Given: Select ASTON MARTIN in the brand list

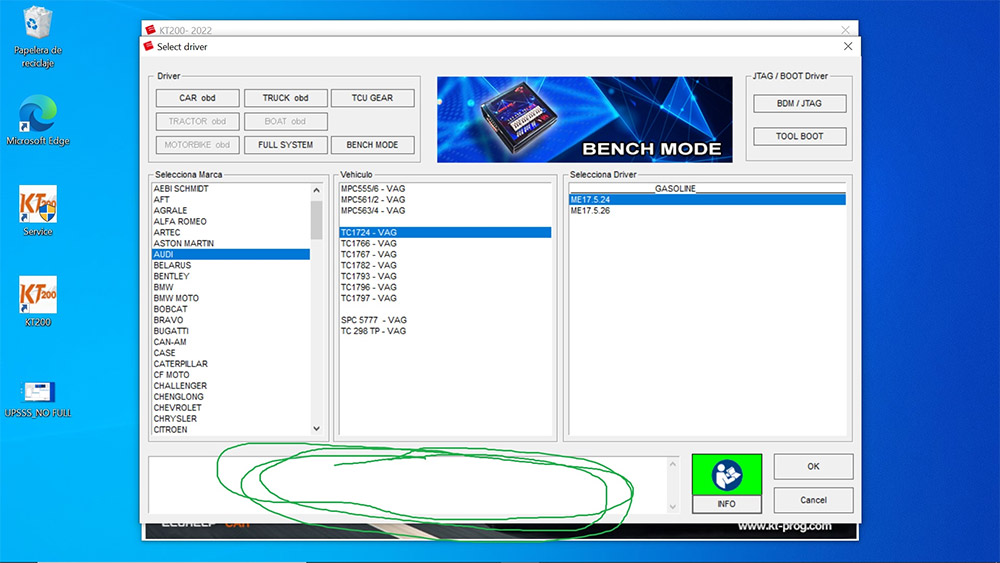Looking at the screenshot, I should point(231,244).
